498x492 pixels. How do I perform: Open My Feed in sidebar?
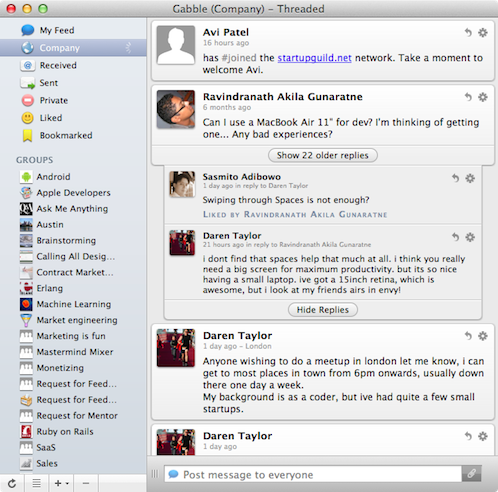[x=73, y=30]
